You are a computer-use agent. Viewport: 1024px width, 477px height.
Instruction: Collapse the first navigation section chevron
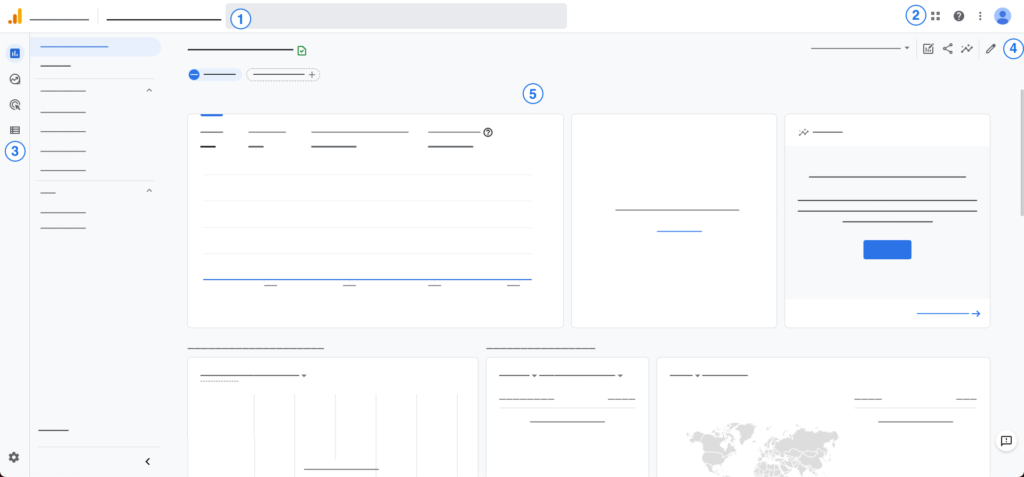click(149, 91)
